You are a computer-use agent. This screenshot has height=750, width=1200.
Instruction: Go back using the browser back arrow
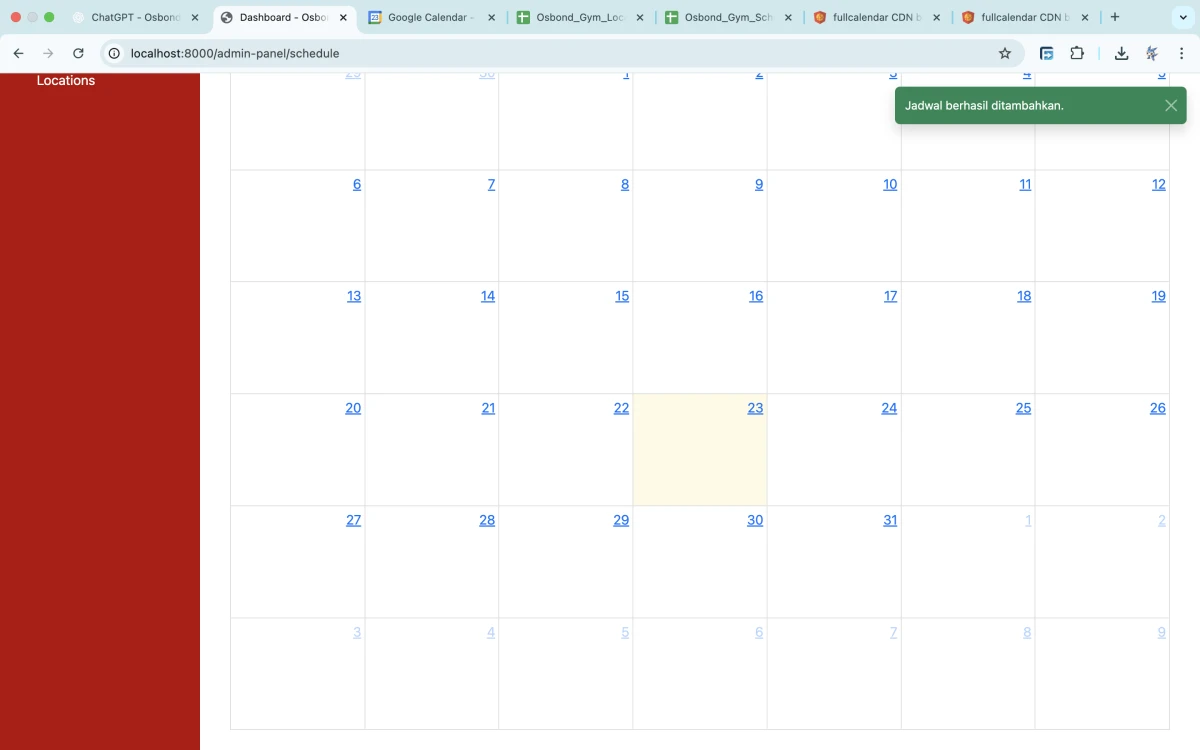(x=18, y=54)
